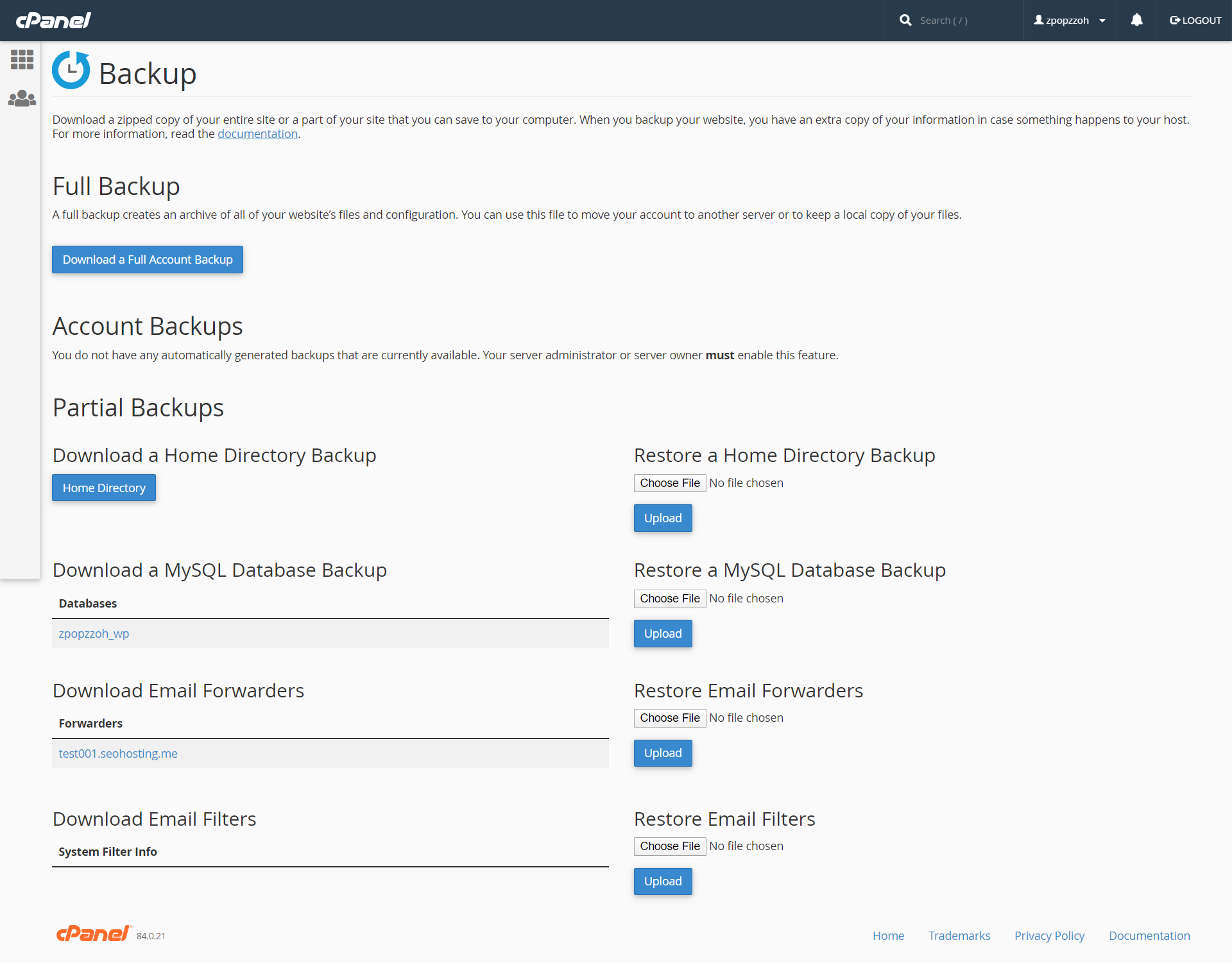Viewport: 1232px width, 963px height.
Task: Click the Full Backup heading
Action: (116, 186)
